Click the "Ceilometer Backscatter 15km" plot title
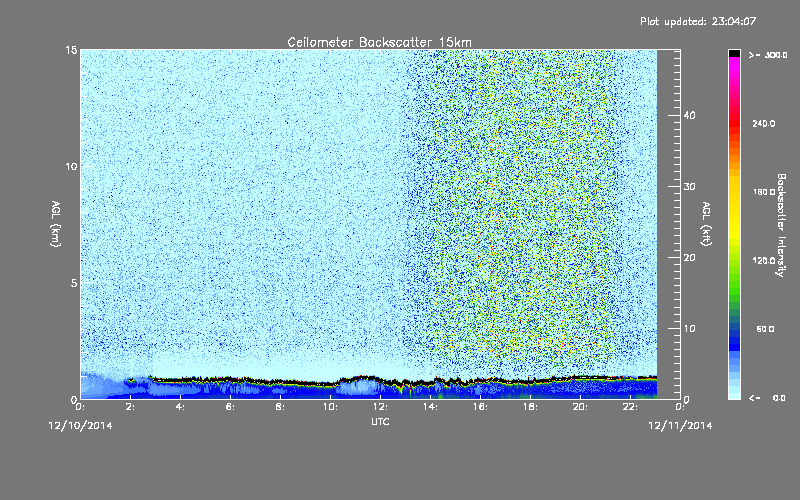This screenshot has height=500, width=800. click(x=379, y=42)
